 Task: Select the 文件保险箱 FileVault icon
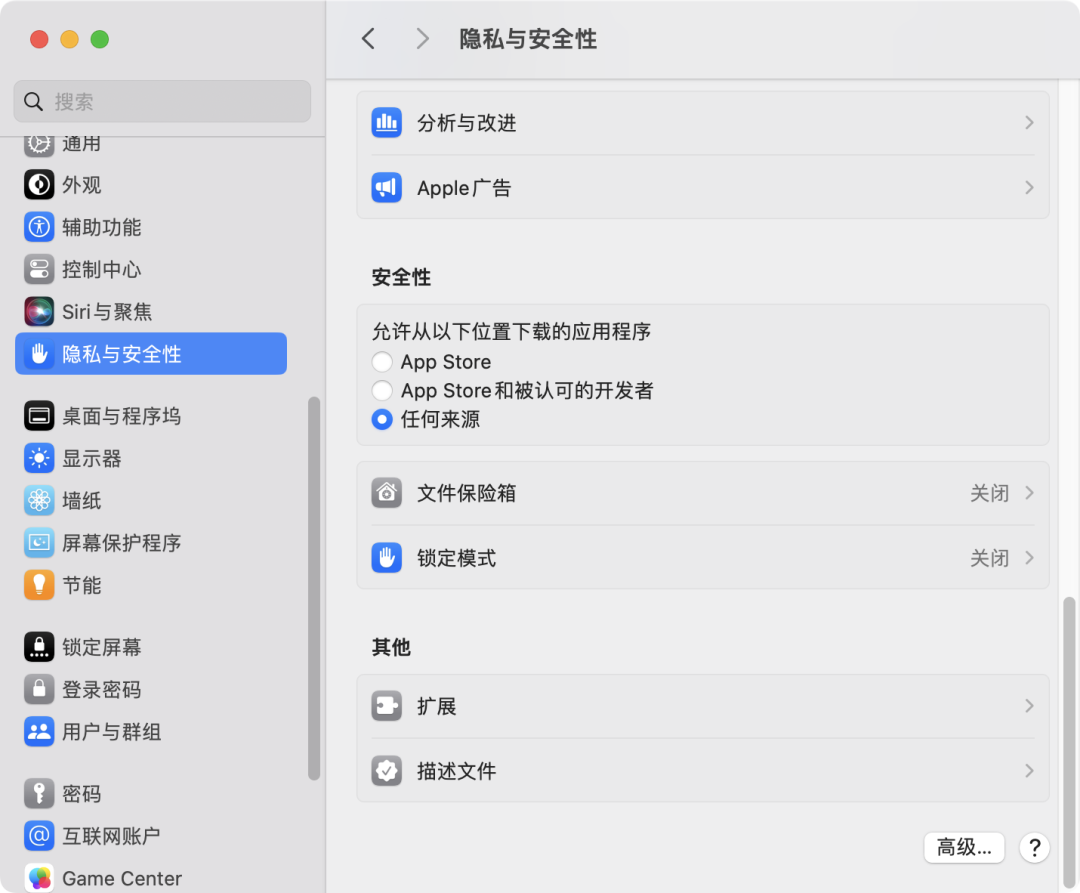[x=386, y=492]
